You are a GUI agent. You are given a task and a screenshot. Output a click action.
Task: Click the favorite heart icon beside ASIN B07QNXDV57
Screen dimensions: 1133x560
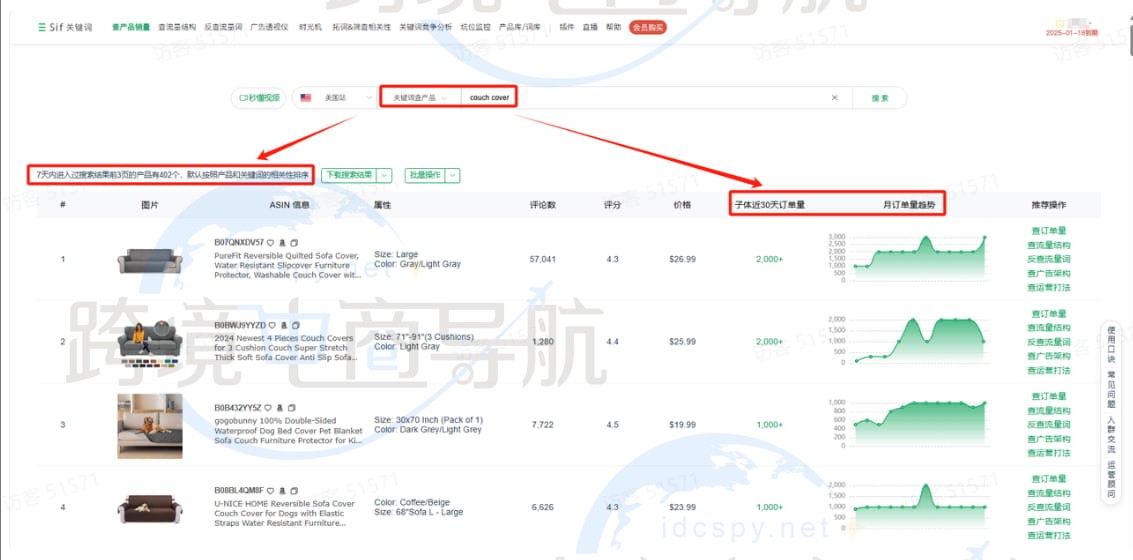pos(270,242)
